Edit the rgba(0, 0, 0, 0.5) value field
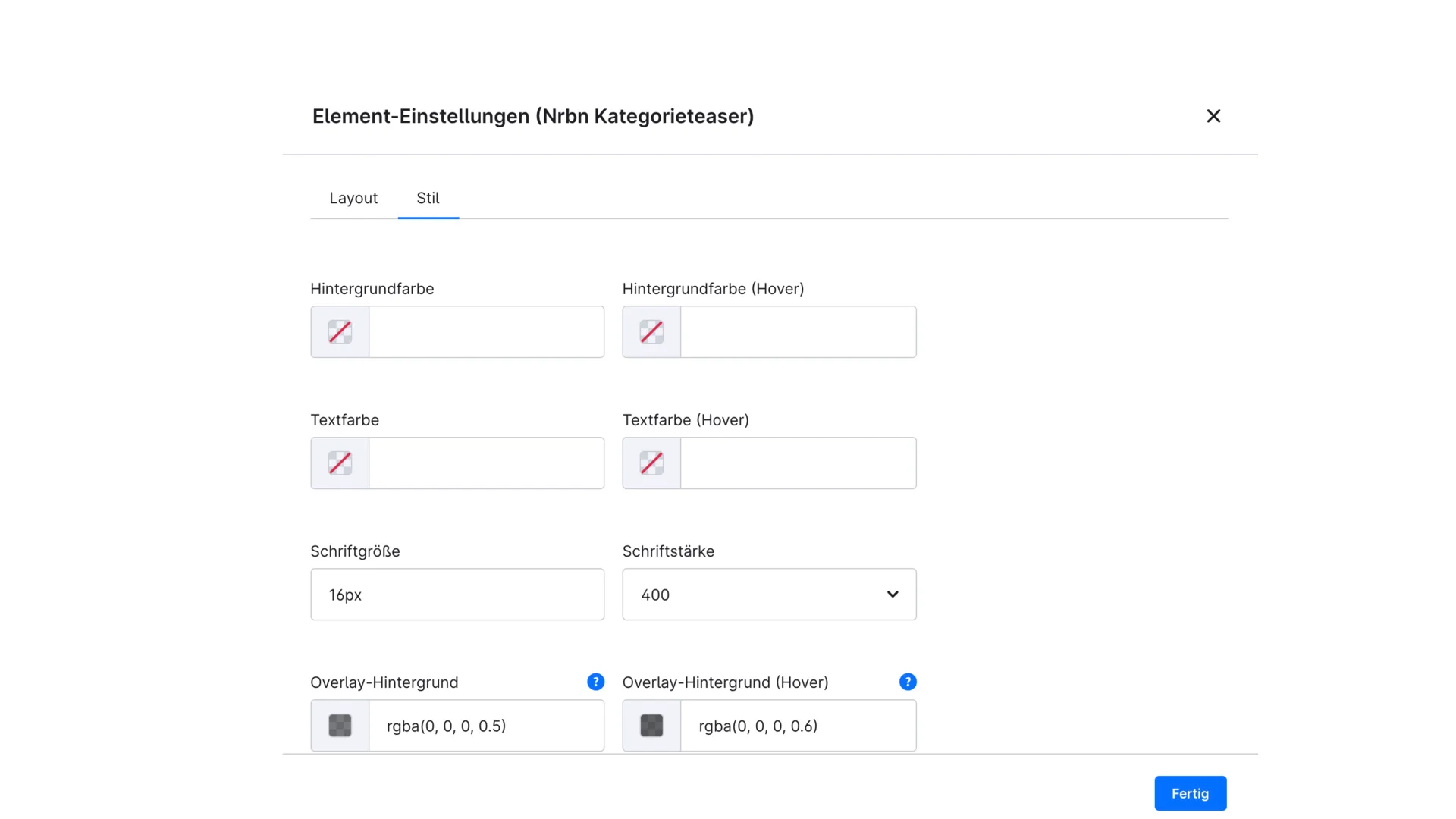The image size is (1456, 819). (486, 726)
